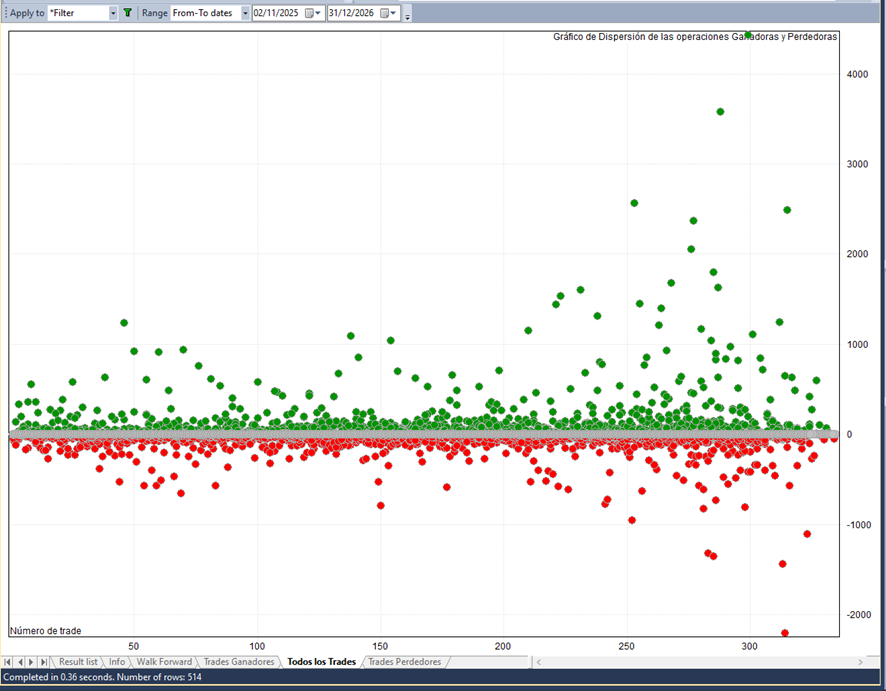Open the toolbar overflow options arrow
This screenshot has width=886, height=691.
coord(408,16)
